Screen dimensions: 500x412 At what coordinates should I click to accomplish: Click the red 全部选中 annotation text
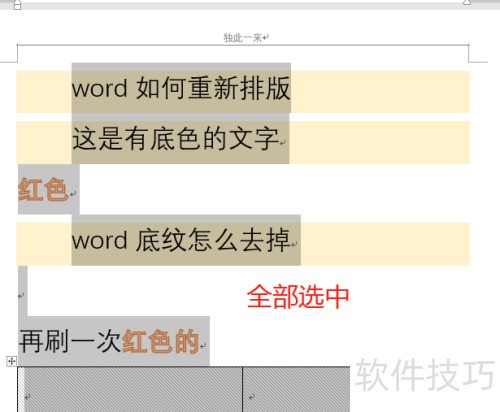pyautogui.click(x=298, y=297)
